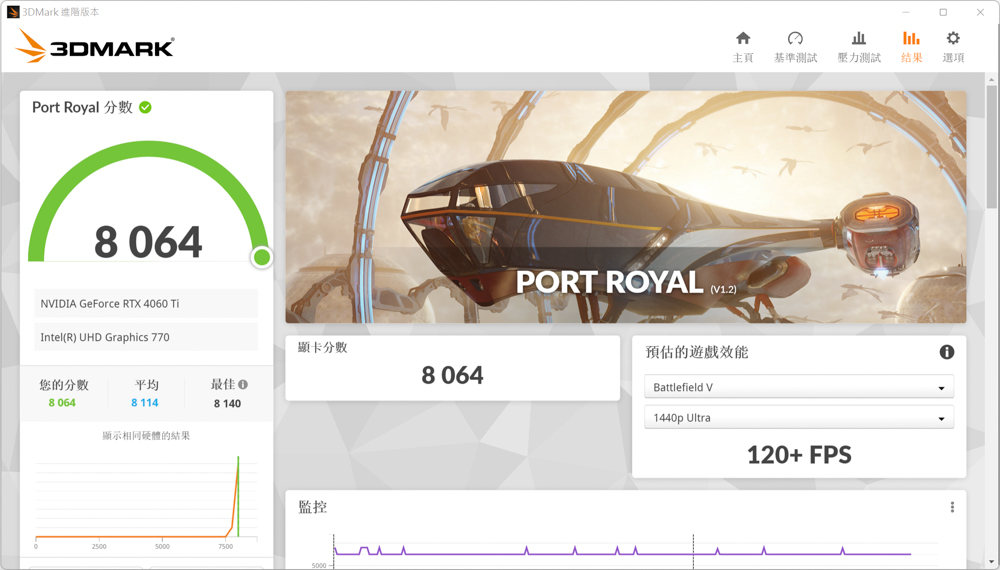1000x570 pixels.
Task: Select the Results (結果) tab
Action: (x=911, y=47)
